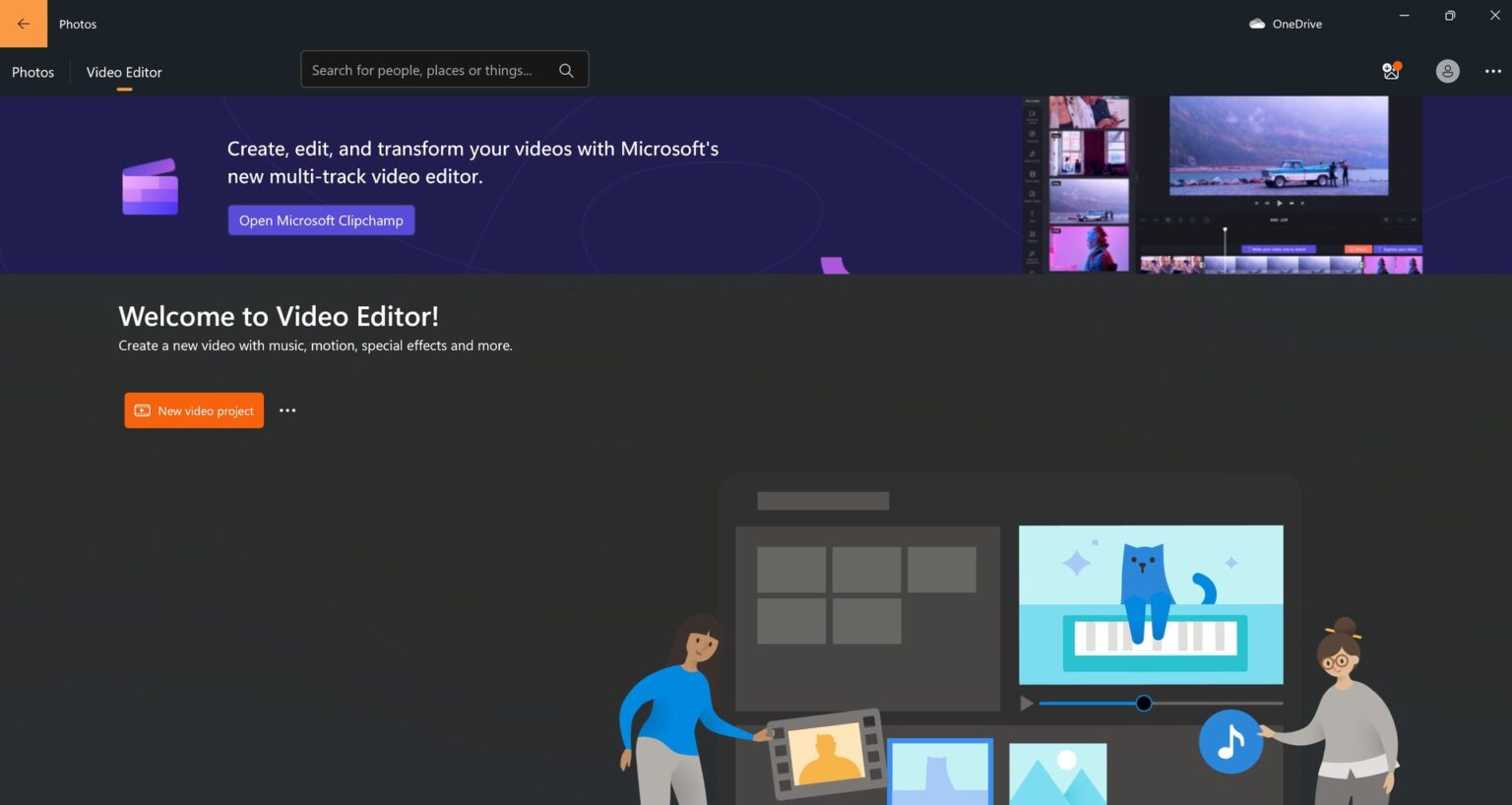Click the purple Clipchamp clapperboard logo
Image resolution: width=1512 pixels, height=805 pixels.
(150, 186)
